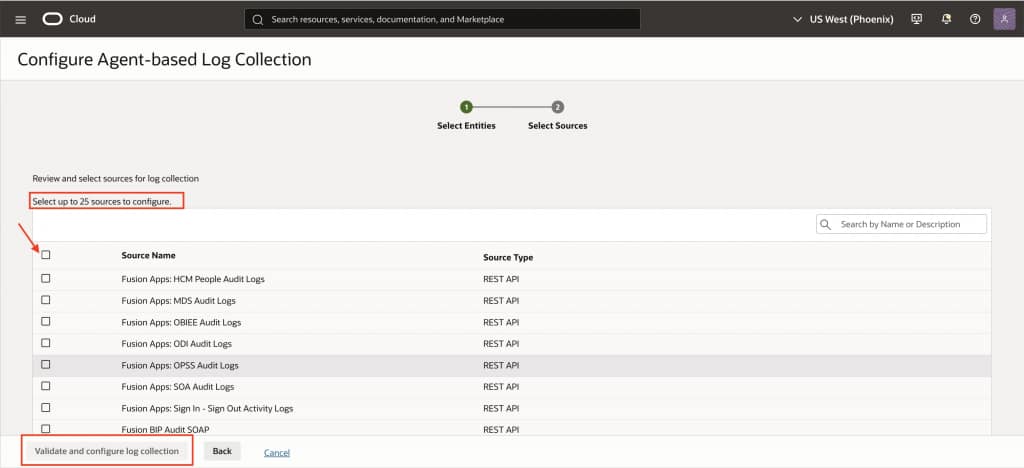The image size is (1024, 468).
Task: Click the Cancel link
Action: pyautogui.click(x=277, y=452)
